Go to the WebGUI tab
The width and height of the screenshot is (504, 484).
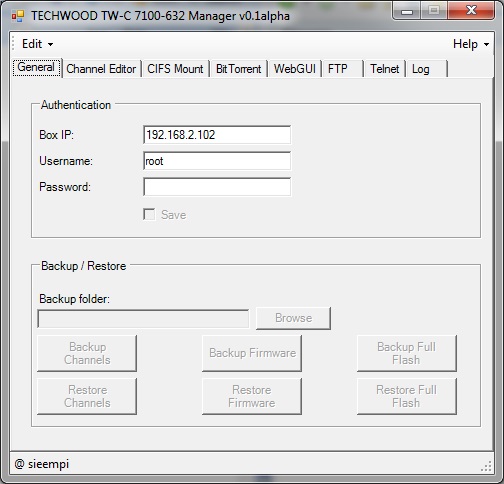(x=295, y=69)
